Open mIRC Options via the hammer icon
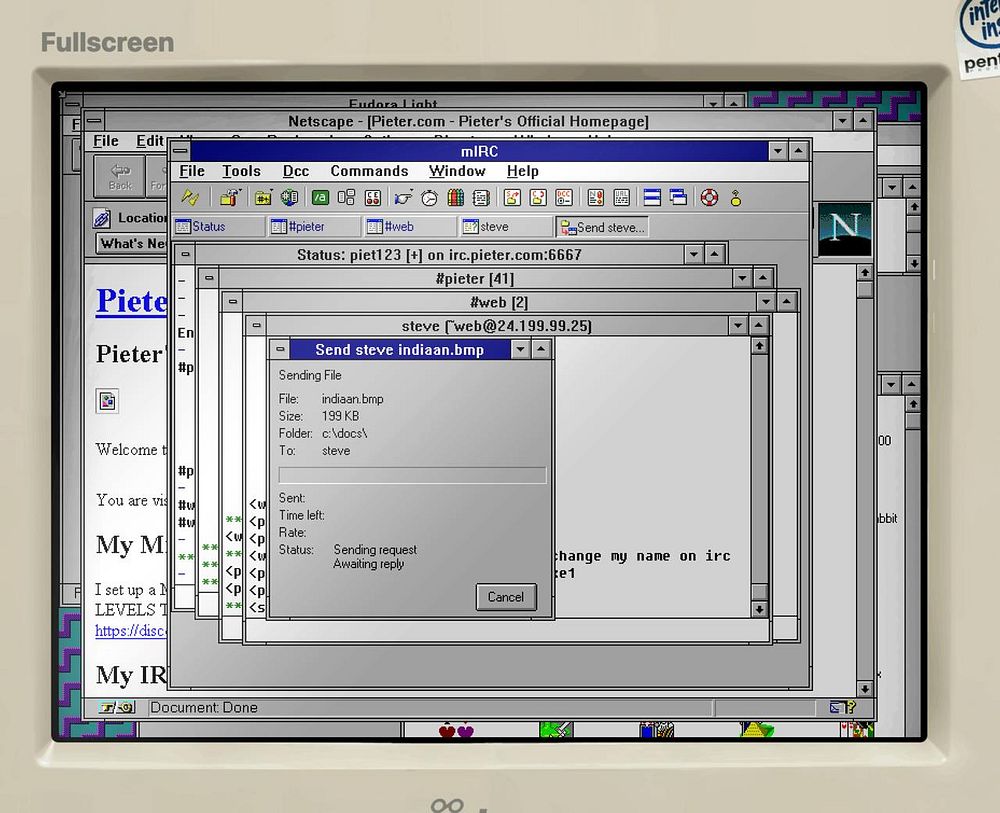 [230, 198]
